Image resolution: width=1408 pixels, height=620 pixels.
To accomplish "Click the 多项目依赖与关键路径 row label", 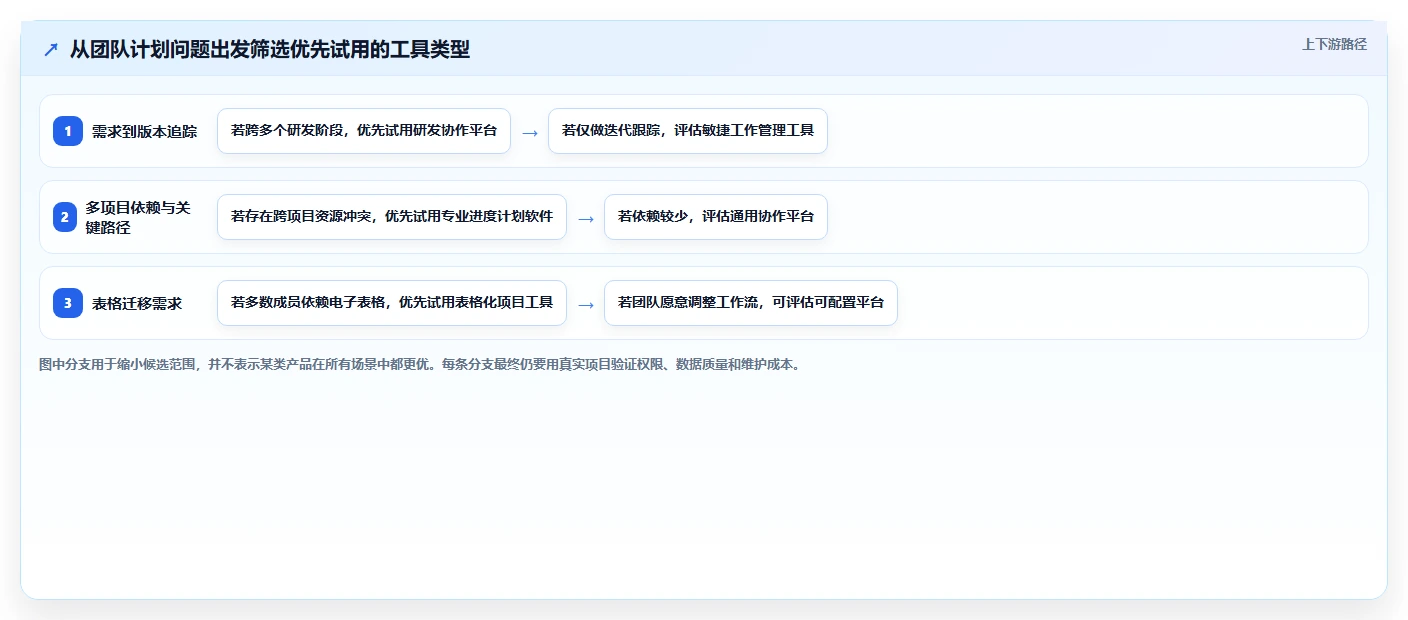I will (138, 217).
